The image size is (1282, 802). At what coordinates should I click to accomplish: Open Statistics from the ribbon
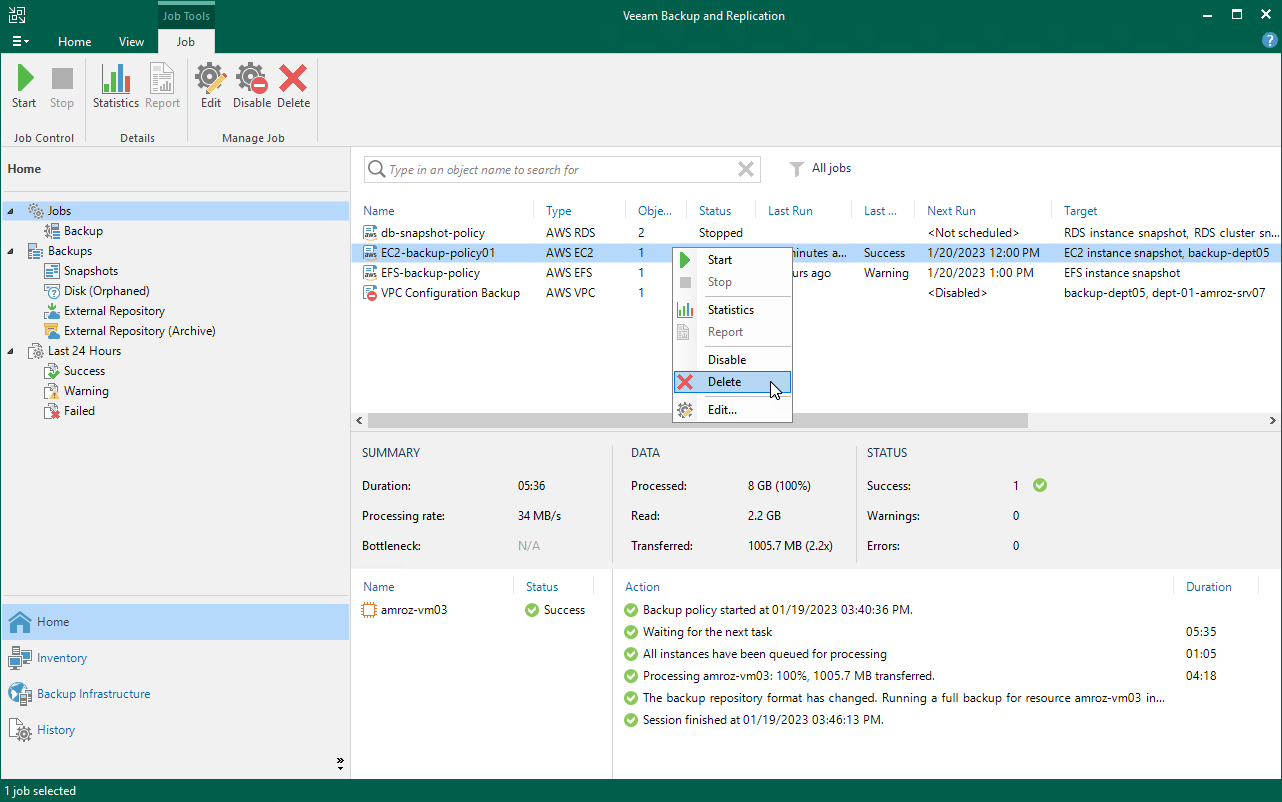116,87
